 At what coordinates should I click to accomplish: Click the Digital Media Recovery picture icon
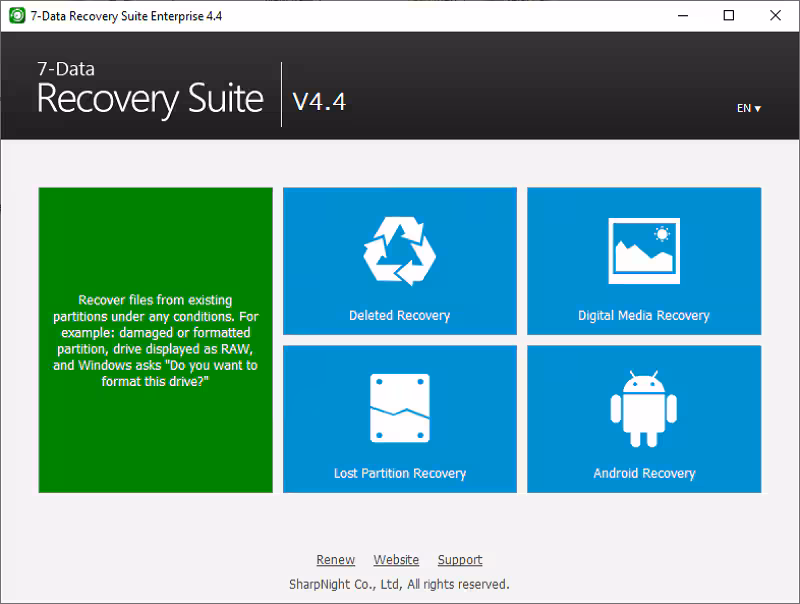pos(644,250)
